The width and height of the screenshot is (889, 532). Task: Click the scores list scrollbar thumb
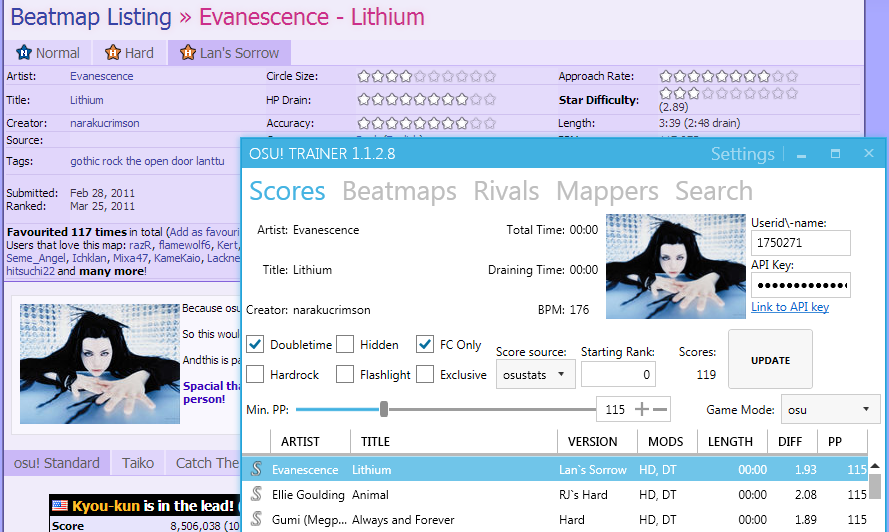click(x=875, y=487)
